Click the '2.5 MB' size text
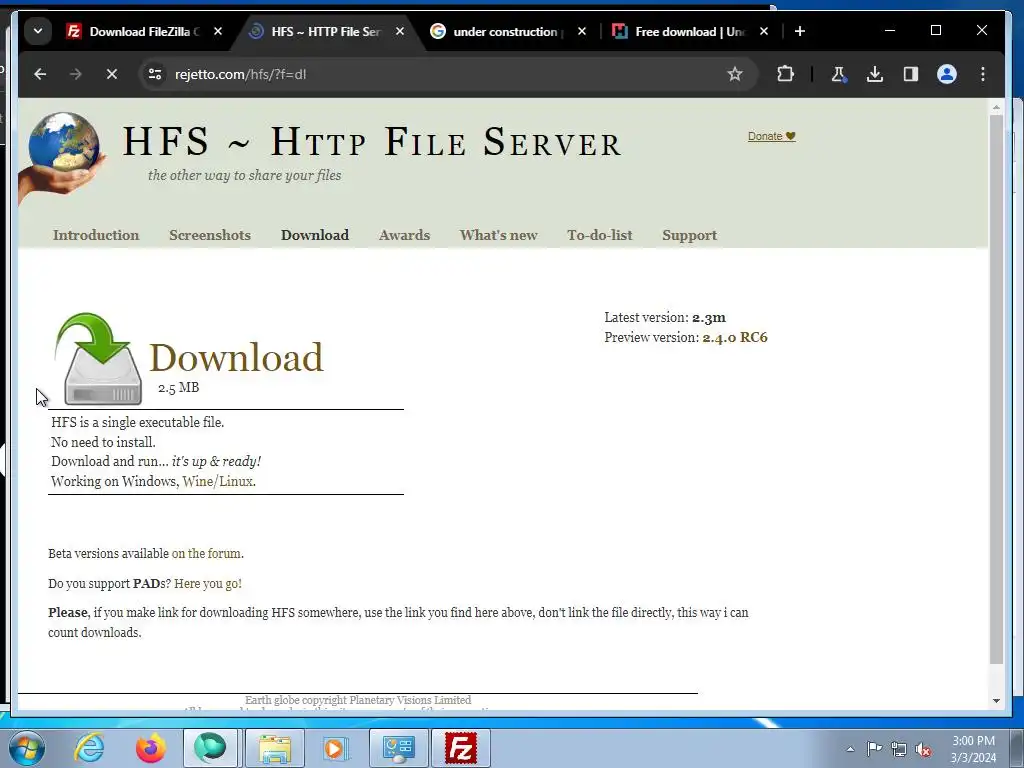The height and width of the screenshot is (768, 1024). coord(178,388)
